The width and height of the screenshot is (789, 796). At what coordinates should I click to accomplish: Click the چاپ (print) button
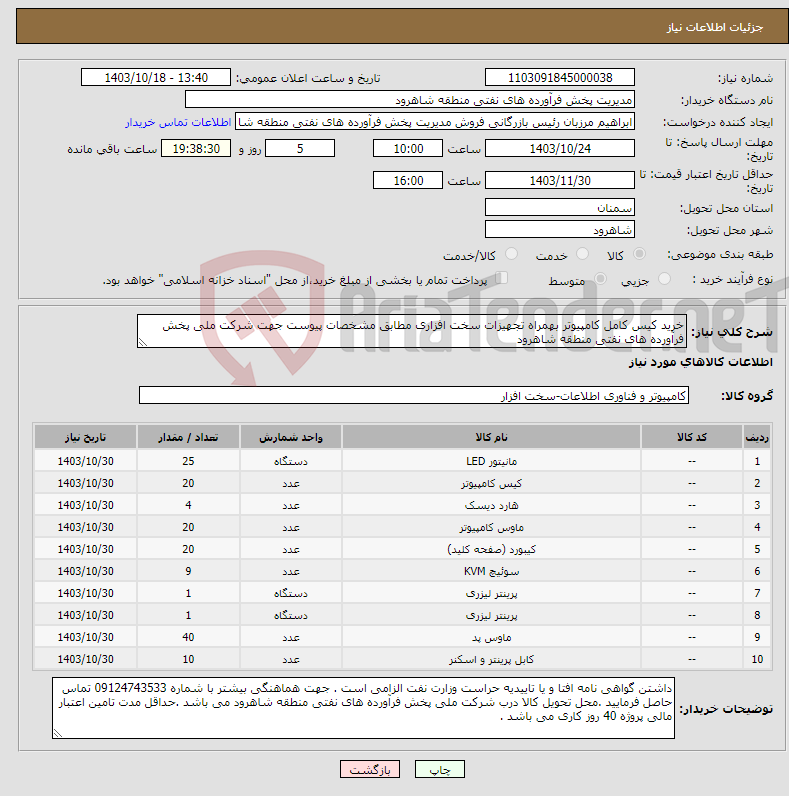[x=440, y=770]
